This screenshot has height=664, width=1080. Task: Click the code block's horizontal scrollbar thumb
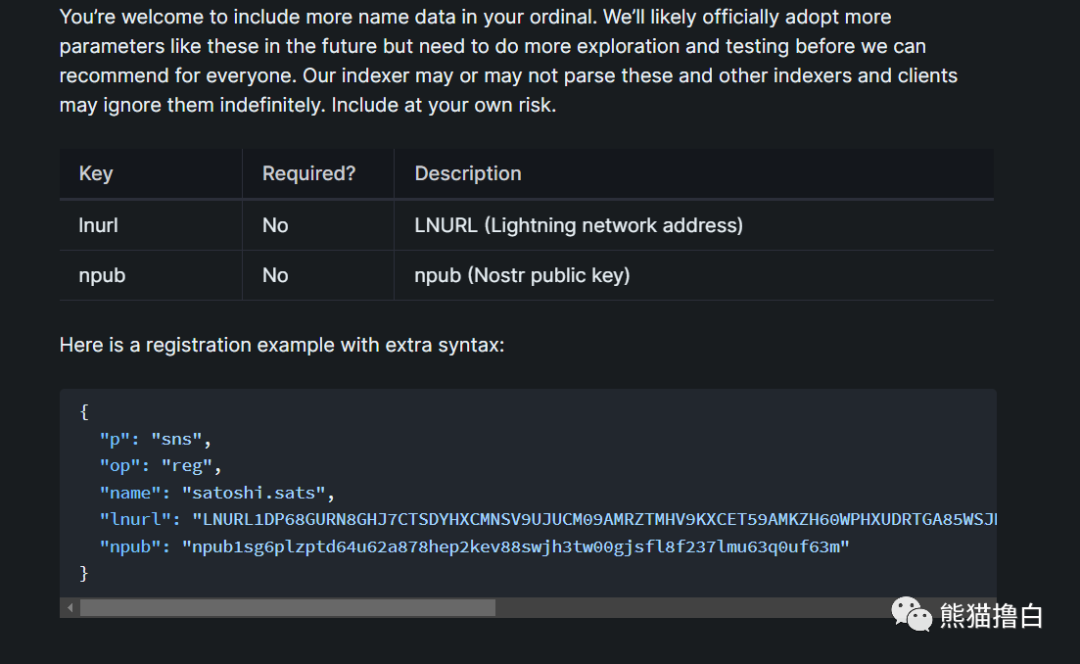(287, 608)
